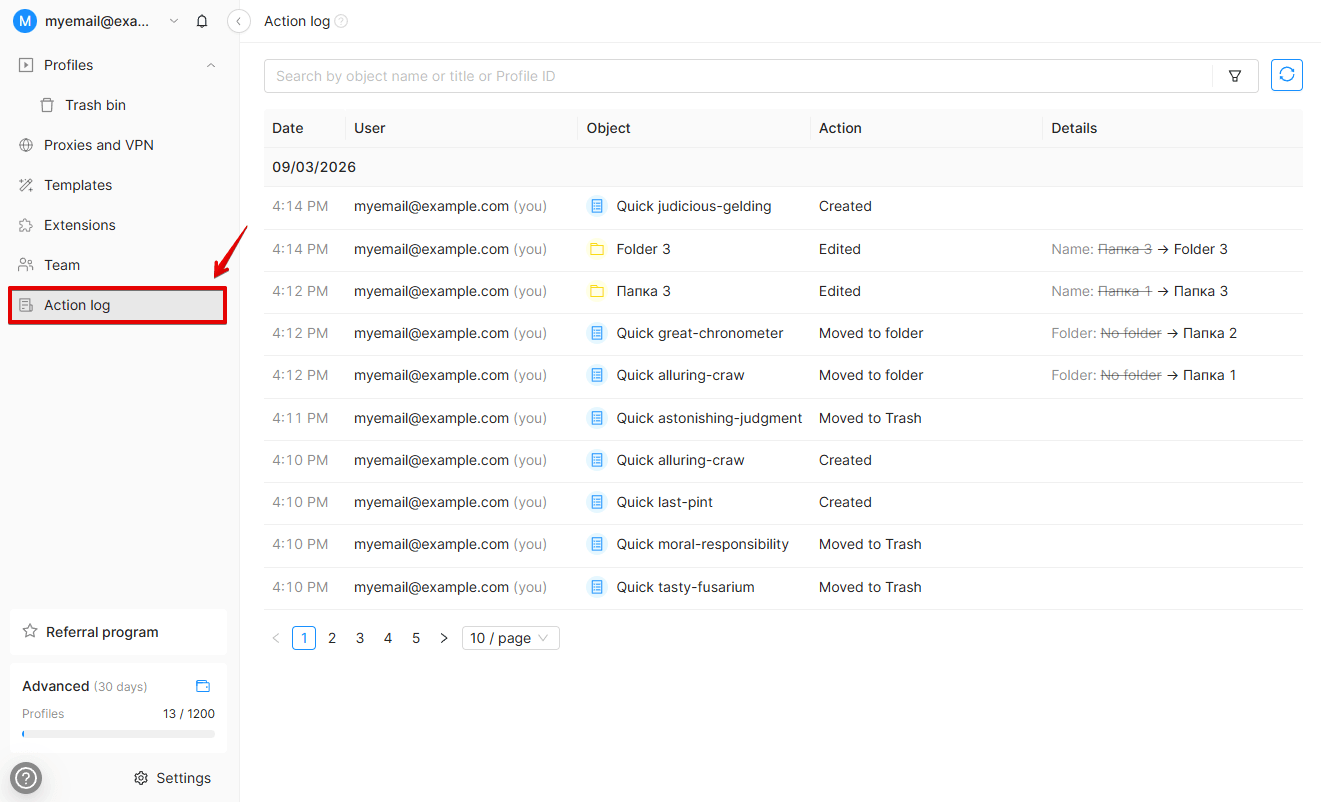Open the filter funnel icon
Image resolution: width=1321 pixels, height=802 pixels.
point(1235,76)
